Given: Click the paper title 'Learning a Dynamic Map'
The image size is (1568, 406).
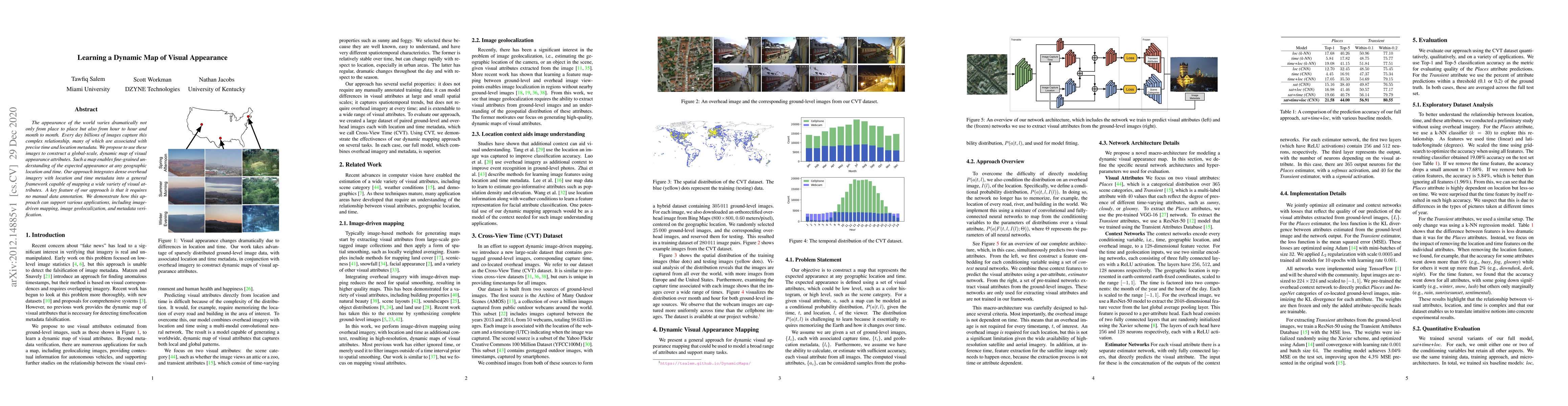Looking at the screenshot, I should pyautogui.click(x=152, y=58).
